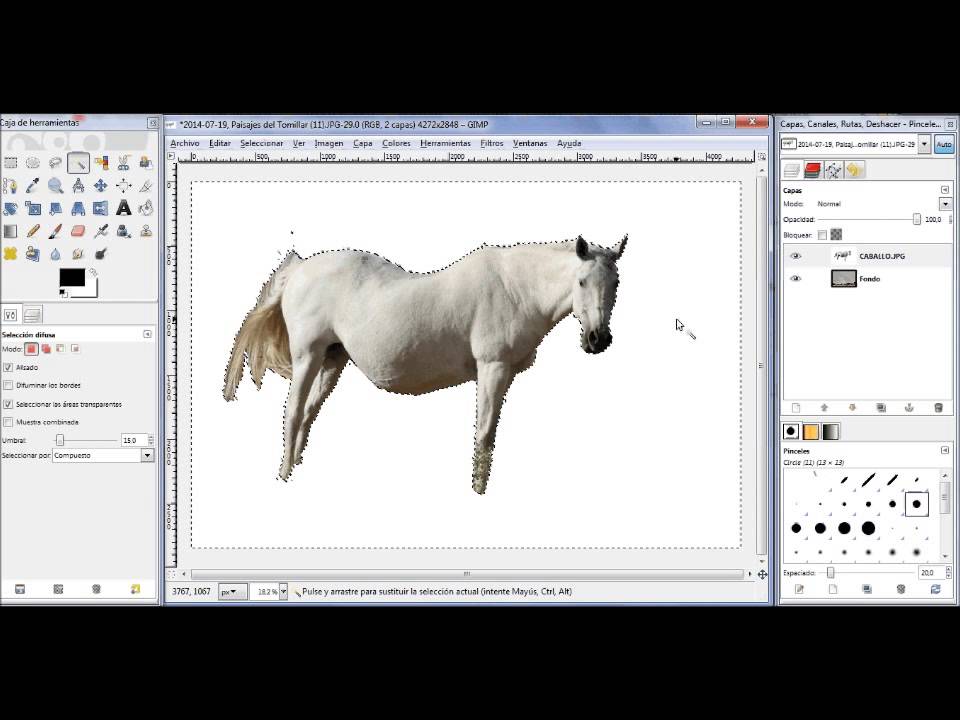The height and width of the screenshot is (720, 960).
Task: Select the Zoom magnifier tool
Action: coord(56,186)
